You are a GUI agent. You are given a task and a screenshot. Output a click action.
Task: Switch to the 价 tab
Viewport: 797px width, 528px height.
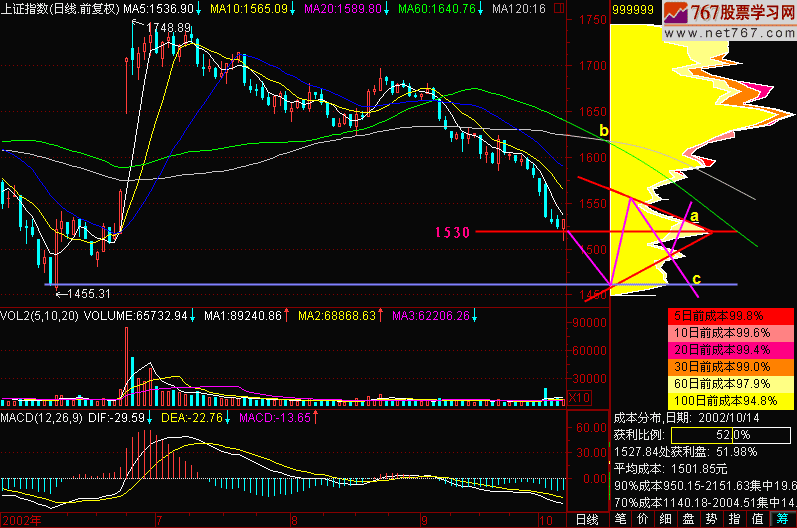point(645,519)
